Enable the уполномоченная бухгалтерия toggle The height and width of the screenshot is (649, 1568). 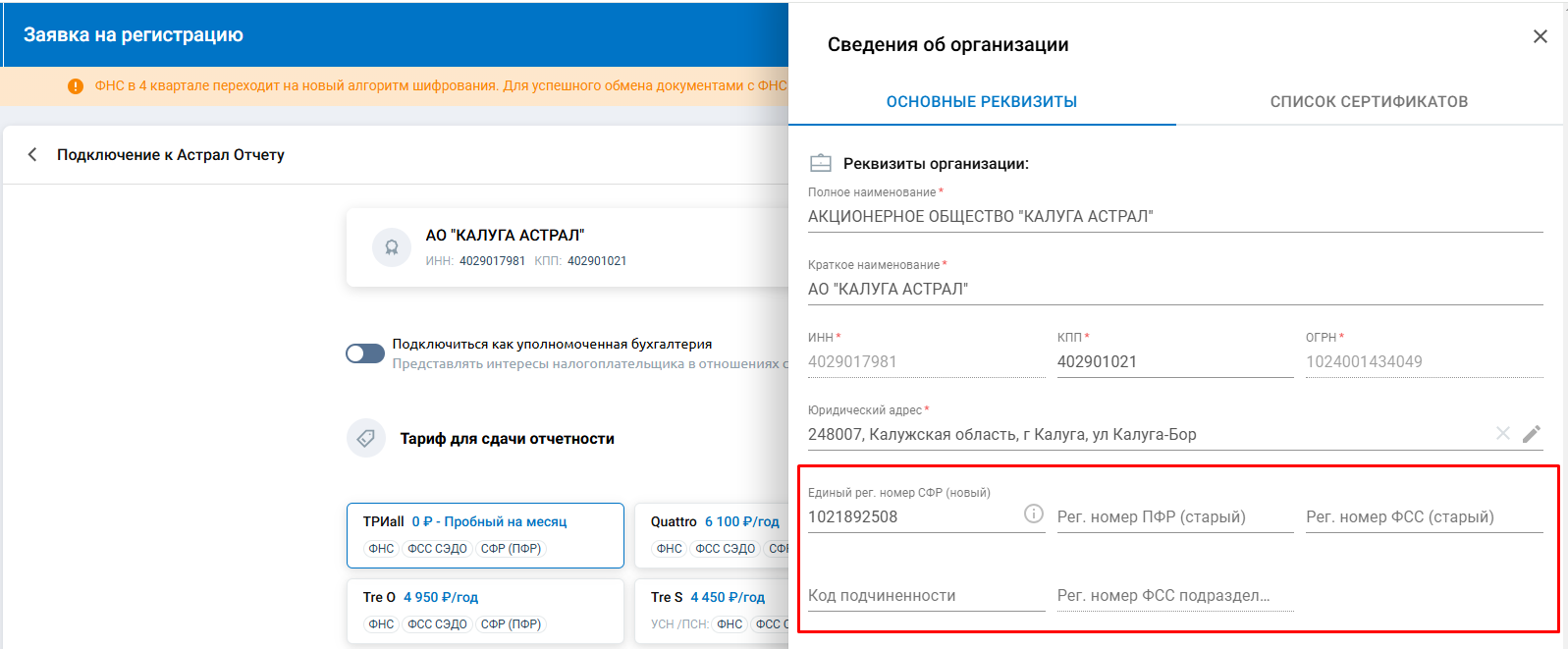click(x=365, y=353)
